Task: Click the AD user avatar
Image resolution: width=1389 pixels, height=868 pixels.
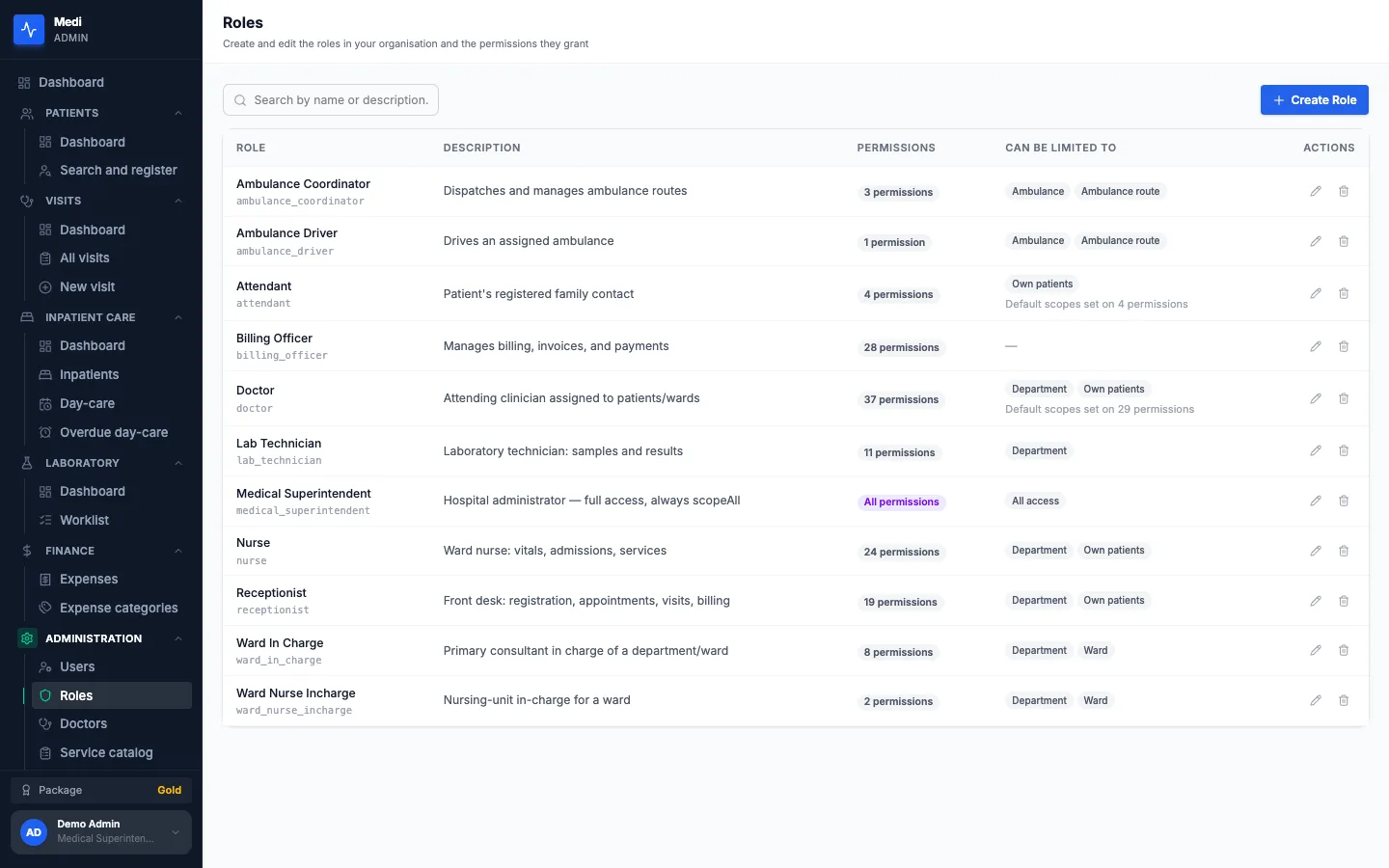Action: [34, 832]
